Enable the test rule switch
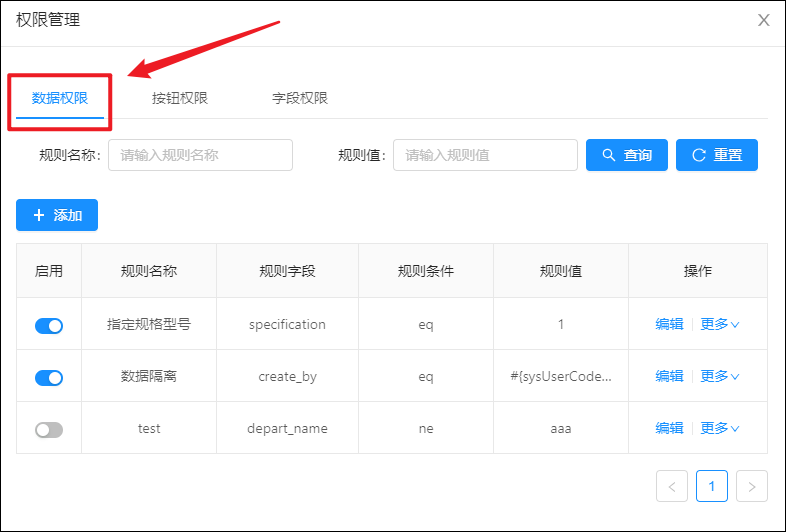This screenshot has height=532, width=786. (x=49, y=430)
